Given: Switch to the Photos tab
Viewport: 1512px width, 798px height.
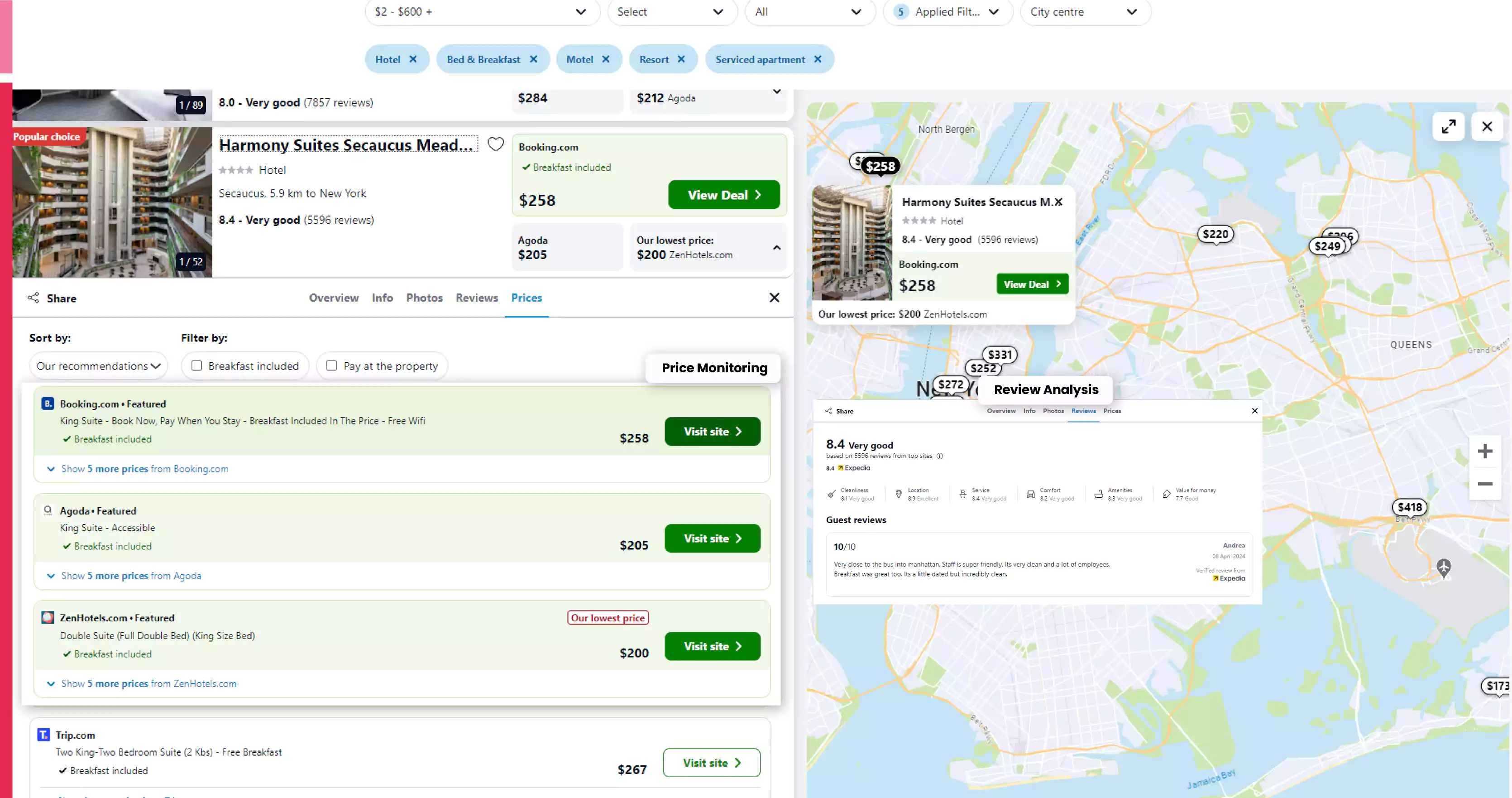Looking at the screenshot, I should [424, 297].
